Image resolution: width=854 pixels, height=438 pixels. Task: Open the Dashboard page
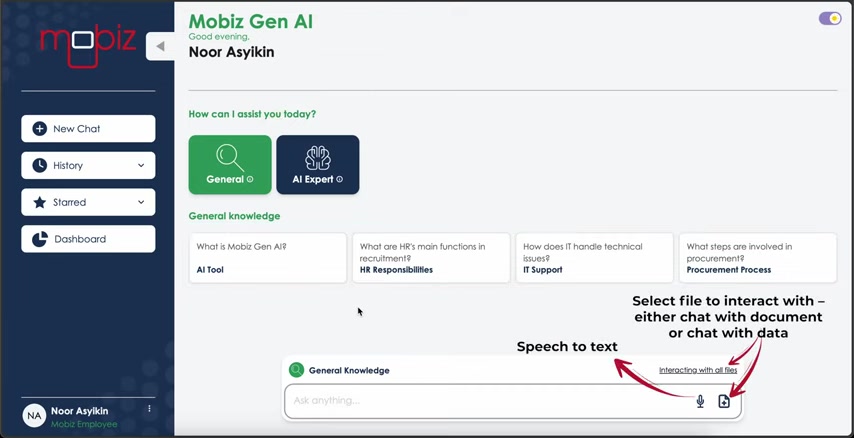(88, 239)
